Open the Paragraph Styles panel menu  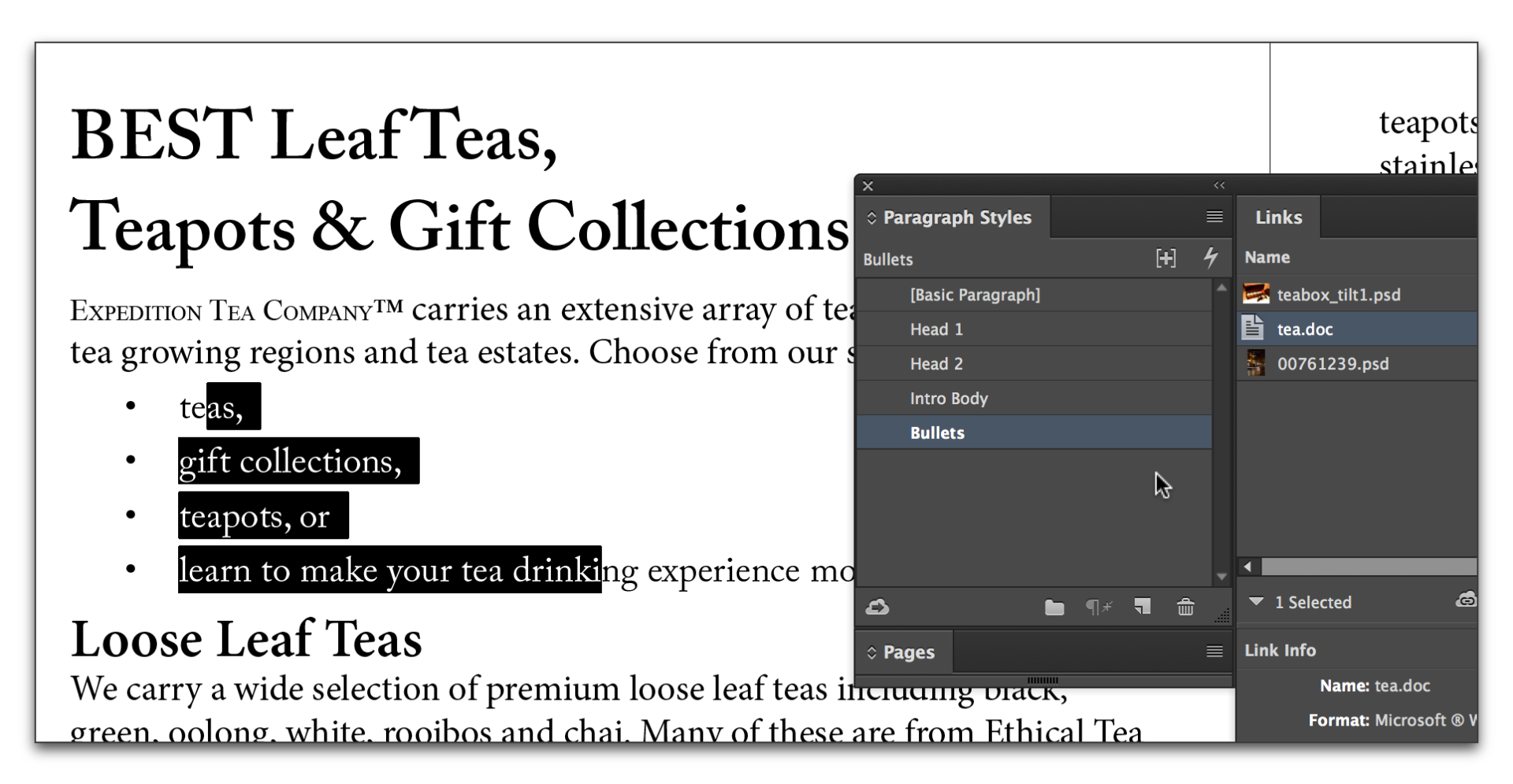[1214, 217]
